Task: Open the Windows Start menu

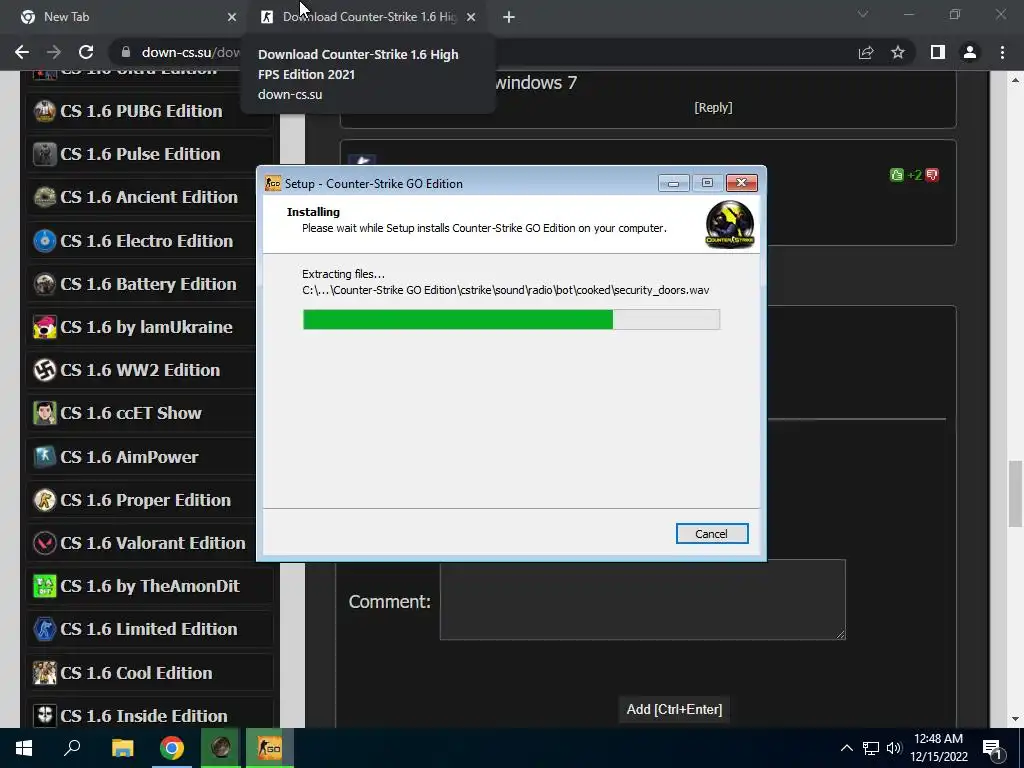Action: pos(24,748)
